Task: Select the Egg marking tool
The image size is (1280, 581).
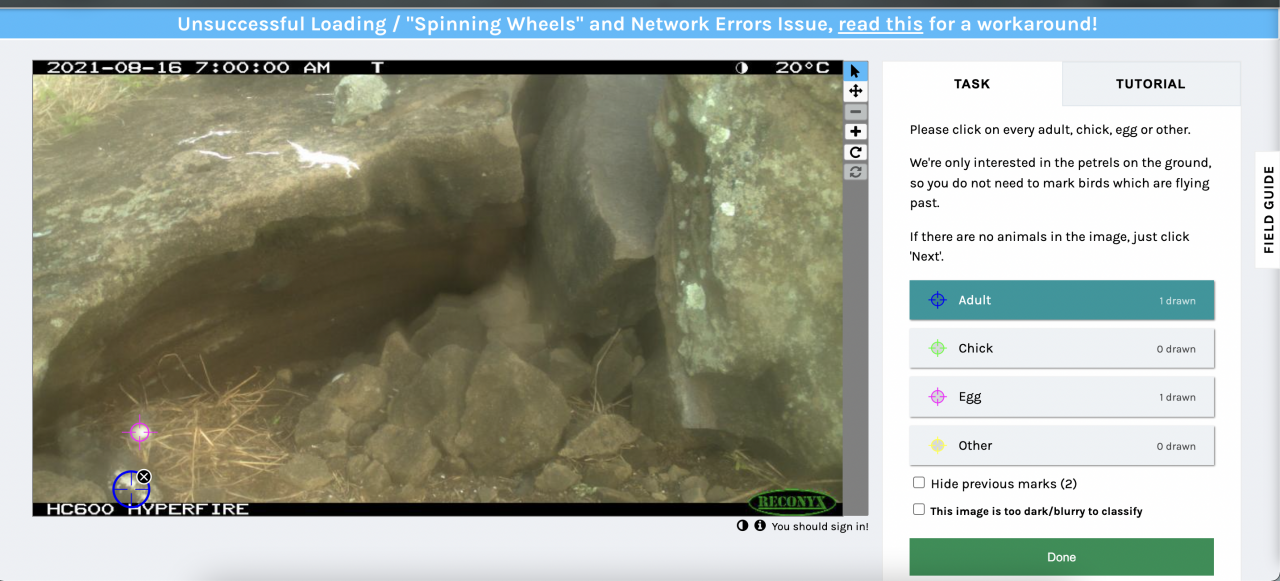Action: coord(1062,397)
